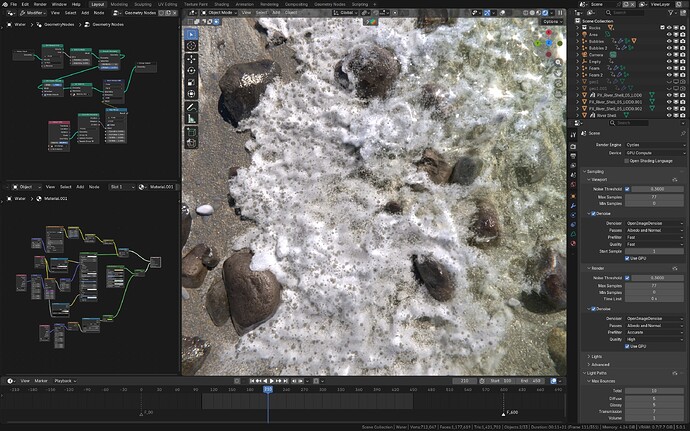Screen dimensions: 690x431
Task: Click the Blender logo icon in the menu bar
Action: pyautogui.click(x=4, y=4)
